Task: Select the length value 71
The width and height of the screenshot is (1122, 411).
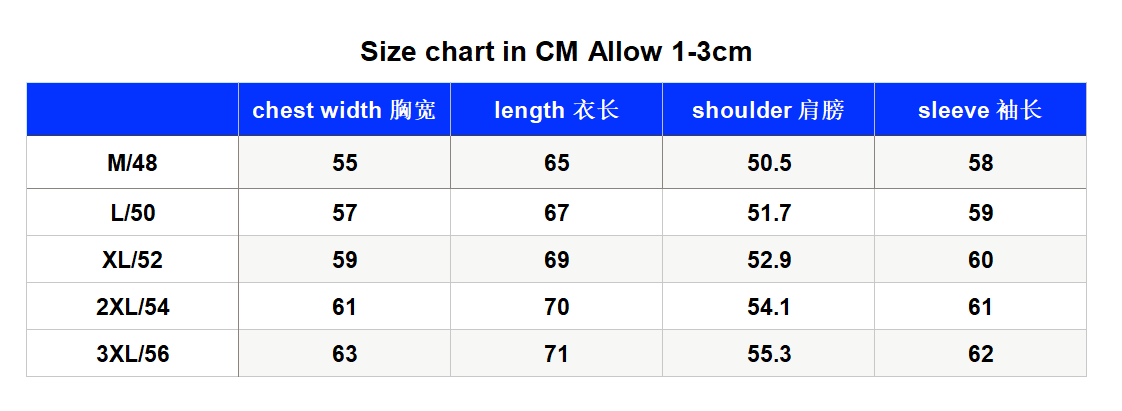Action: tap(557, 354)
